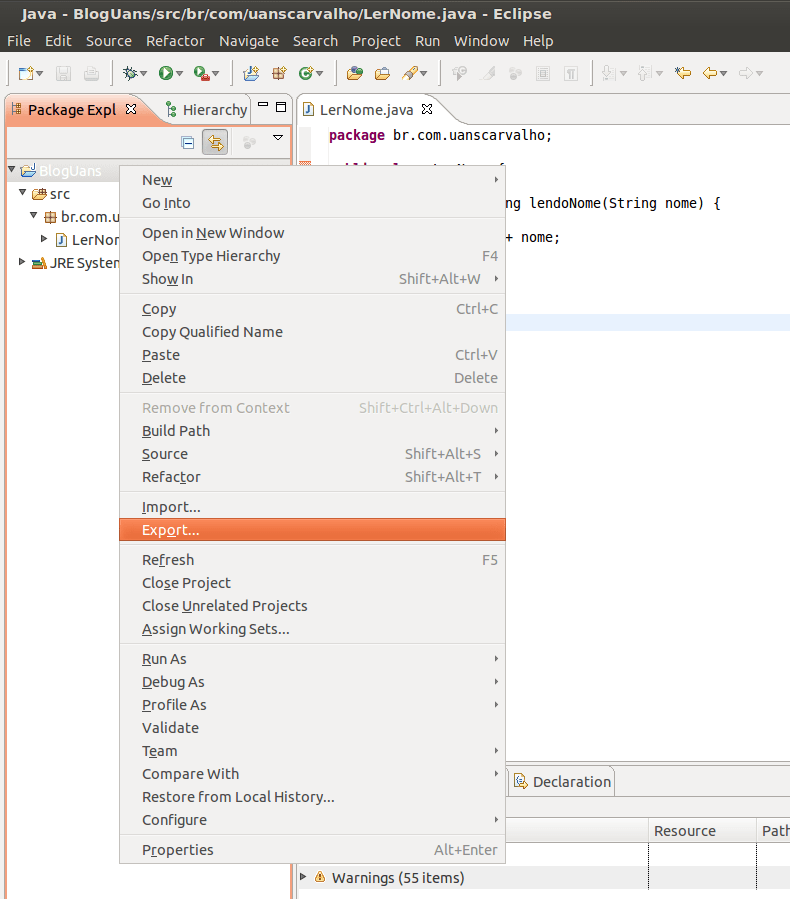
Task: Open the New Class dropdown arrow
Action: [x=319, y=73]
